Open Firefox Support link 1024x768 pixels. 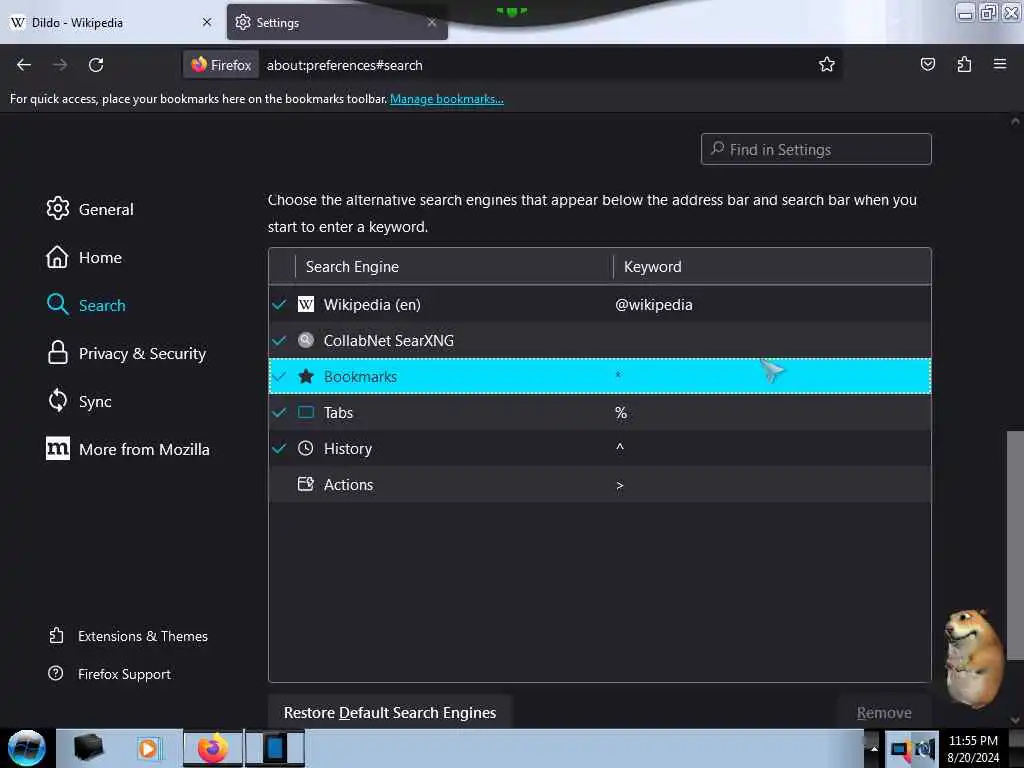[x=124, y=674]
